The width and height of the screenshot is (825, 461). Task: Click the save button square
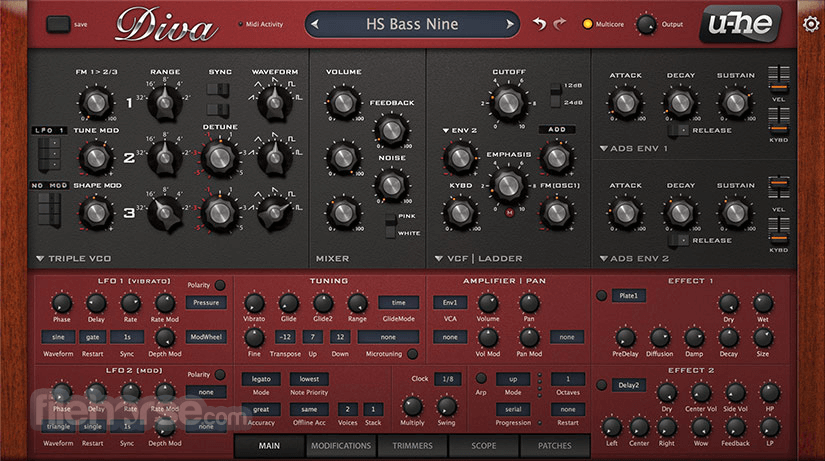point(58,24)
